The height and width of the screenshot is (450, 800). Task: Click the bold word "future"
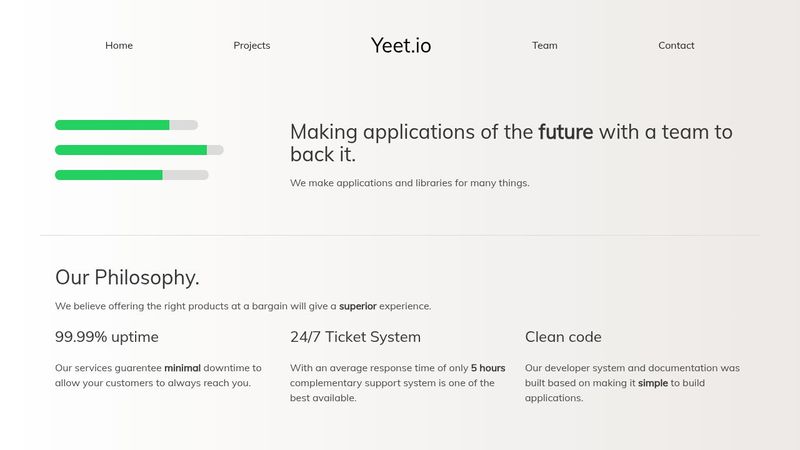point(566,132)
